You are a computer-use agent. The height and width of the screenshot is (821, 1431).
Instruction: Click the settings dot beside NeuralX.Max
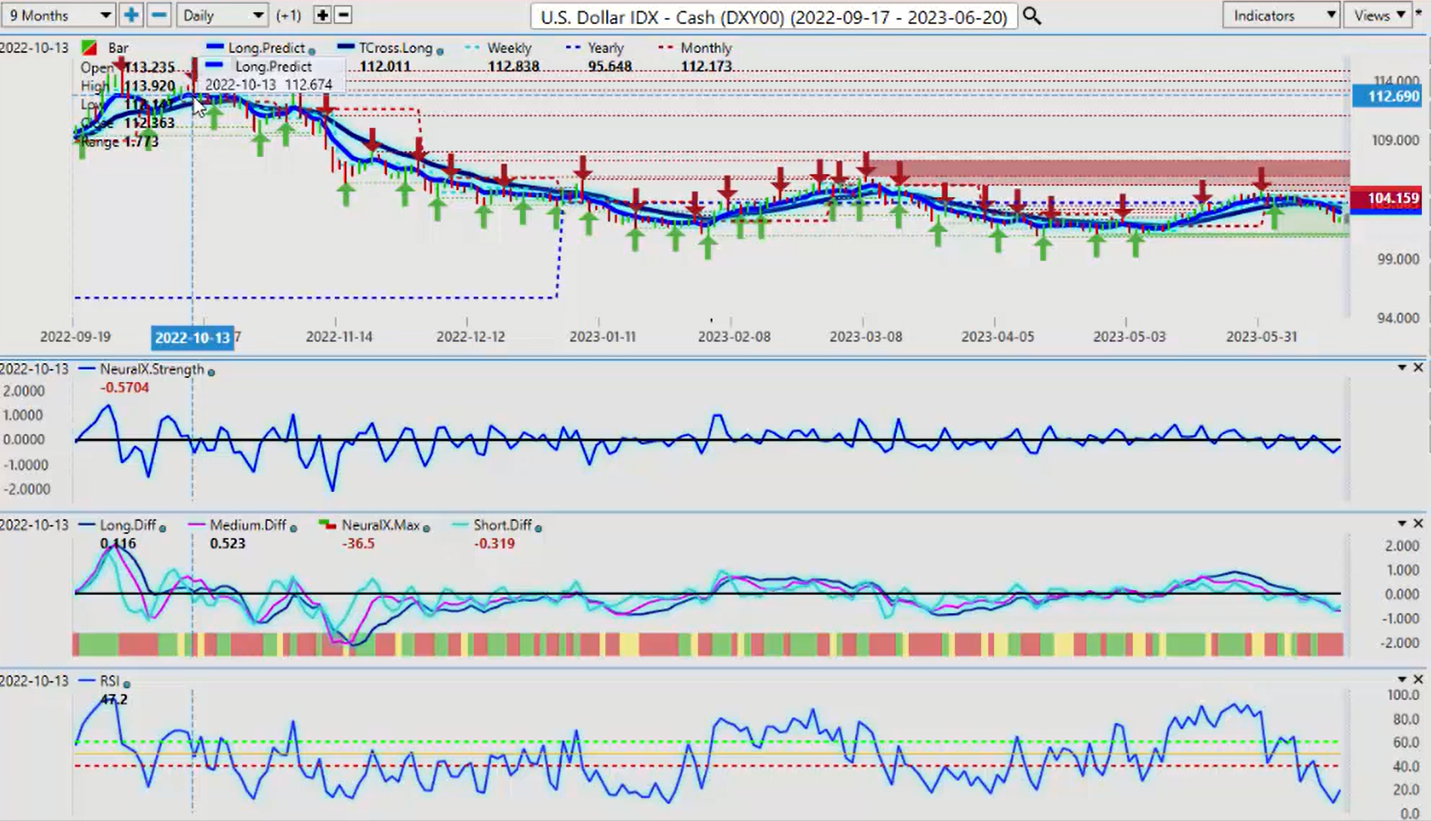[x=427, y=527]
